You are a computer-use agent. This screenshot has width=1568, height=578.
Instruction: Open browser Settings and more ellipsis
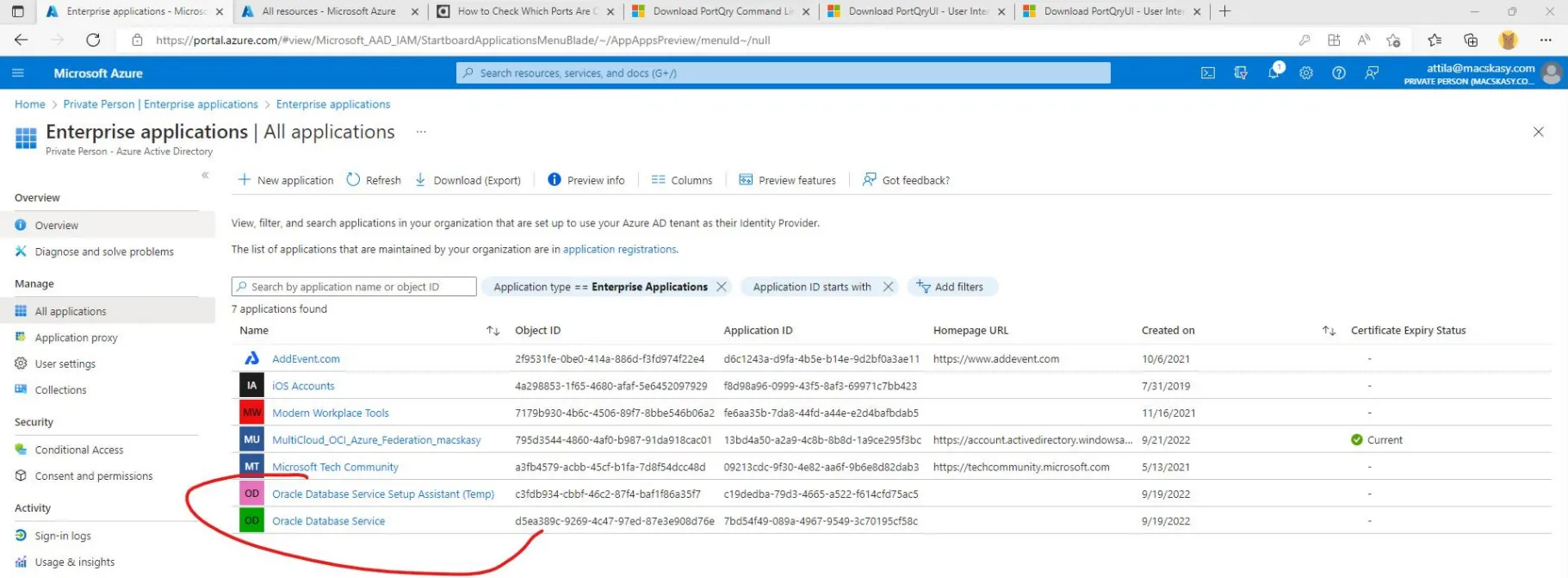coord(1546,40)
